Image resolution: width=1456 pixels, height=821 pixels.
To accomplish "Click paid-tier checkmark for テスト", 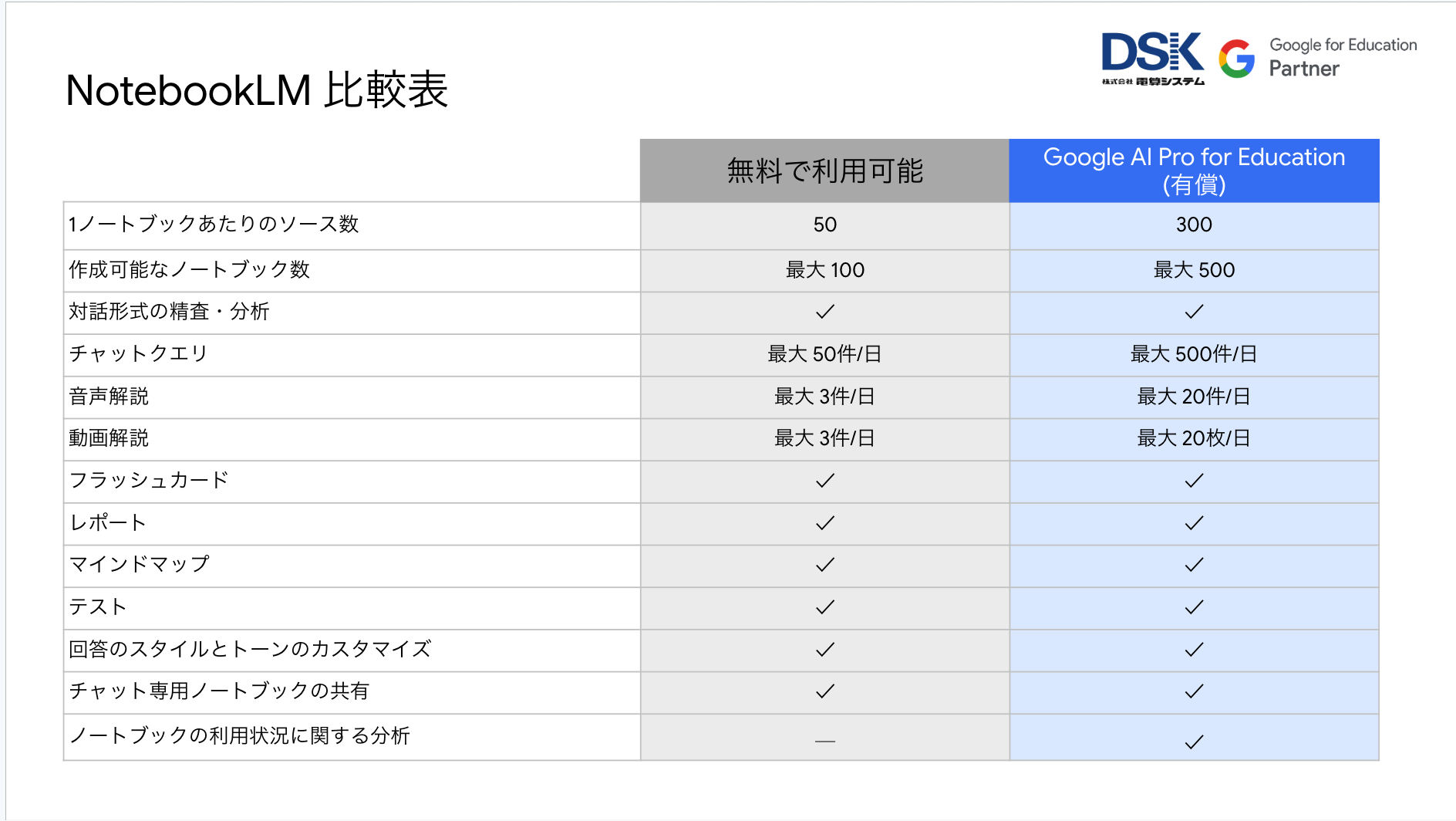I will click(x=1194, y=607).
